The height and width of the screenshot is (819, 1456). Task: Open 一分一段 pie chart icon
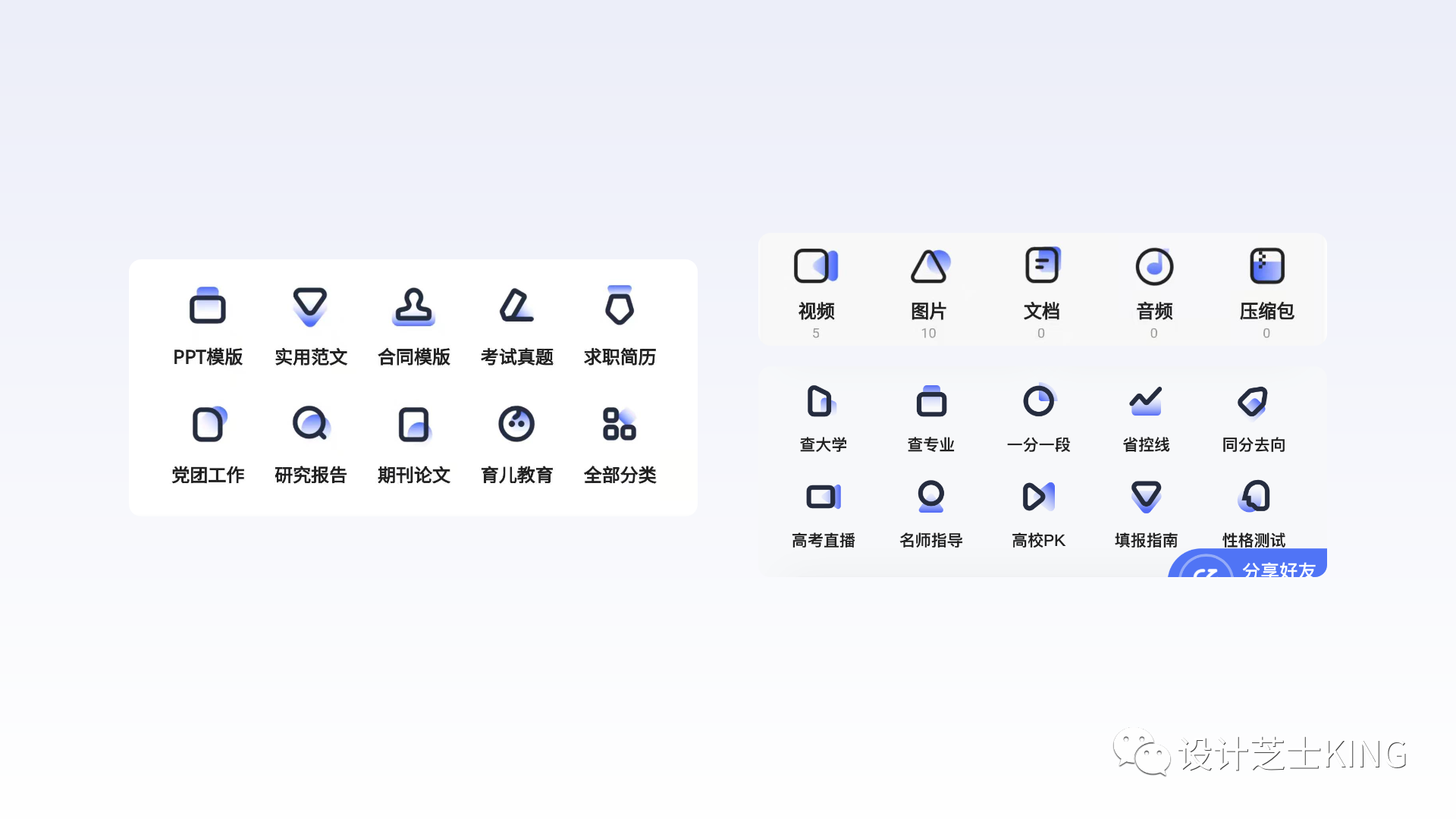[1038, 401]
